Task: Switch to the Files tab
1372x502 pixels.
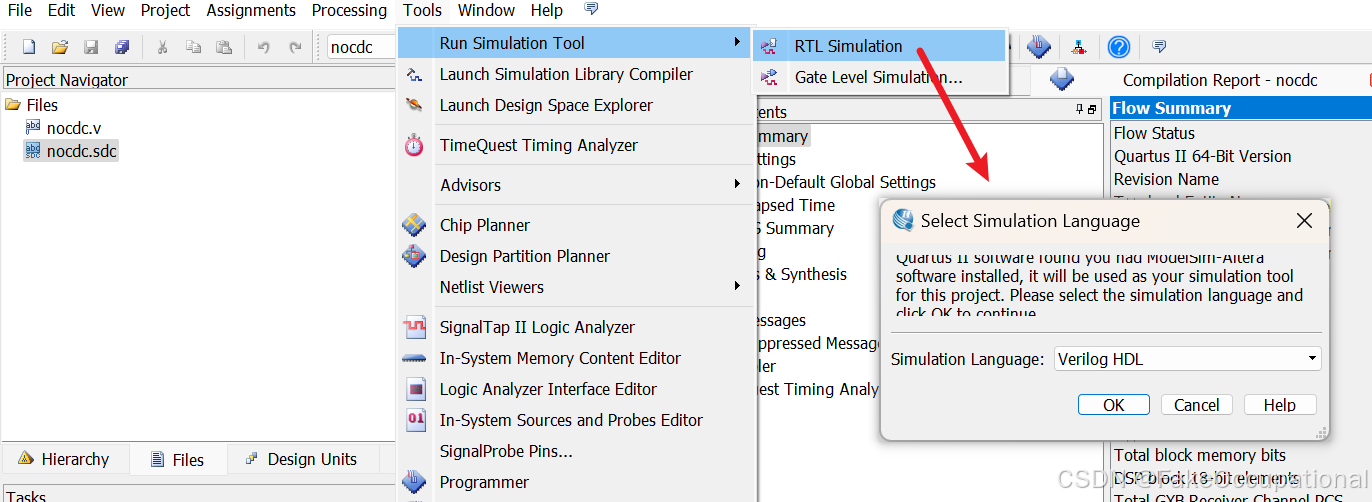Action: pos(177,459)
